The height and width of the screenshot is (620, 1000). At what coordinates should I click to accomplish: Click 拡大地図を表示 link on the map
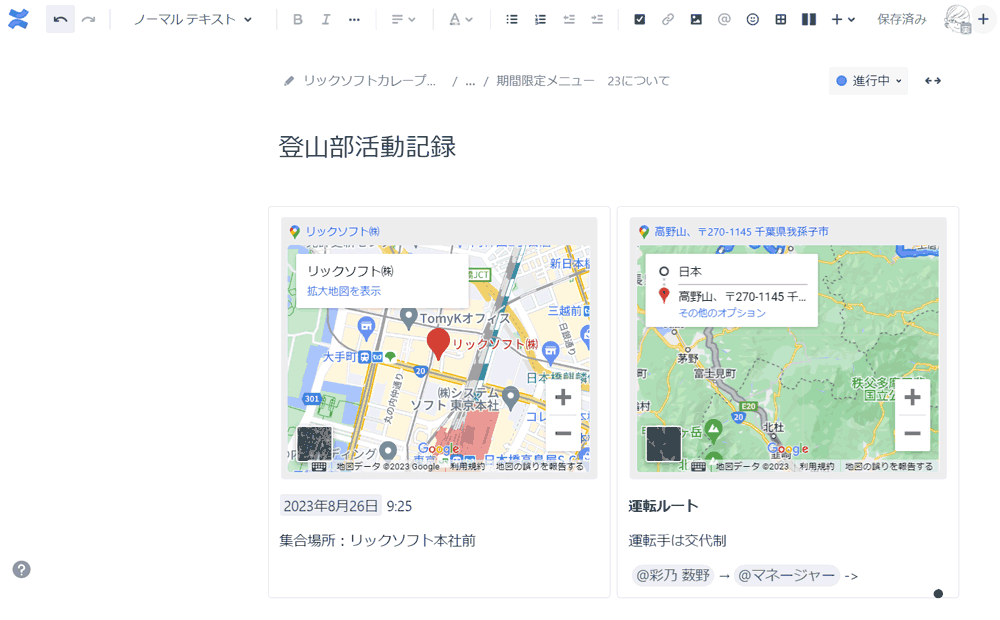(x=344, y=291)
